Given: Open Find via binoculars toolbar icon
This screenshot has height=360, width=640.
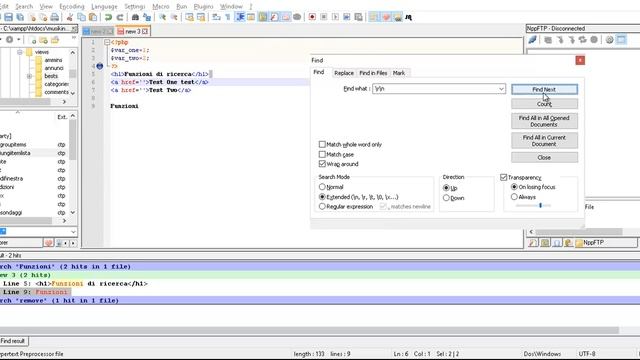Looking at the screenshot, I should (x=135, y=17).
